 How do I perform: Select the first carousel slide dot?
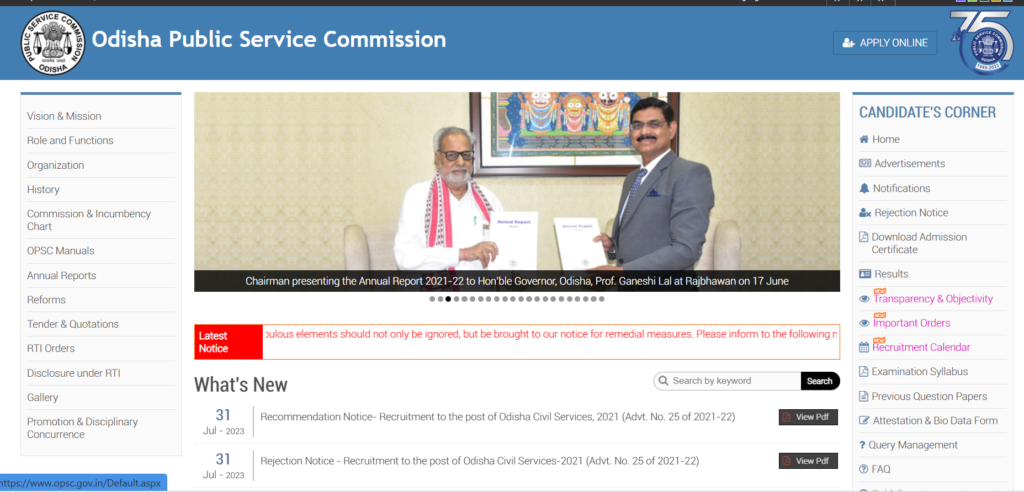432,299
